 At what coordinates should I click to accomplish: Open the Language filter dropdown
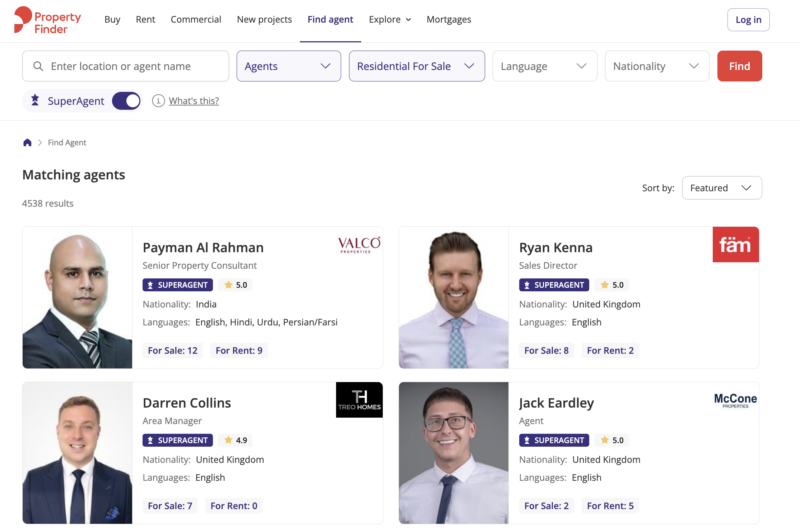point(544,66)
